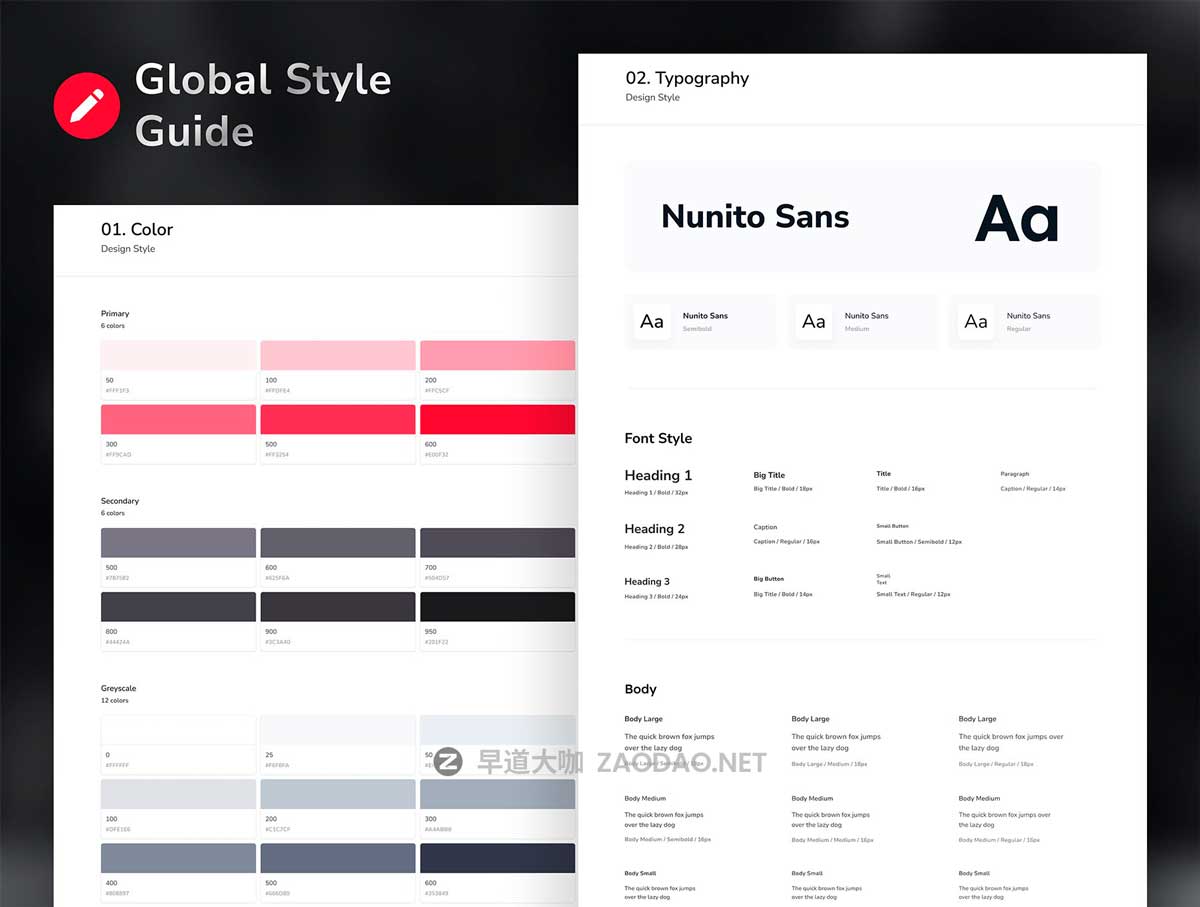Click the Font Style section heading

pos(658,438)
